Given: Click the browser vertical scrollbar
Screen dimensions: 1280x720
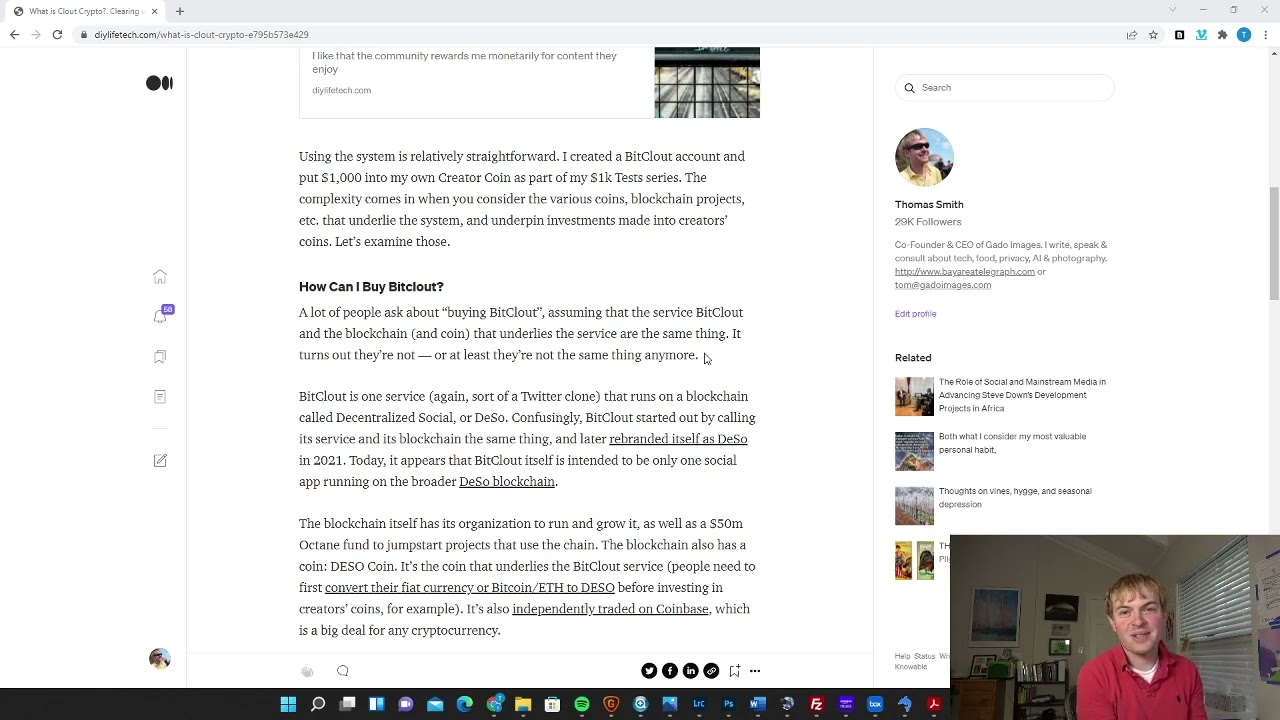Looking at the screenshot, I should (1274, 243).
